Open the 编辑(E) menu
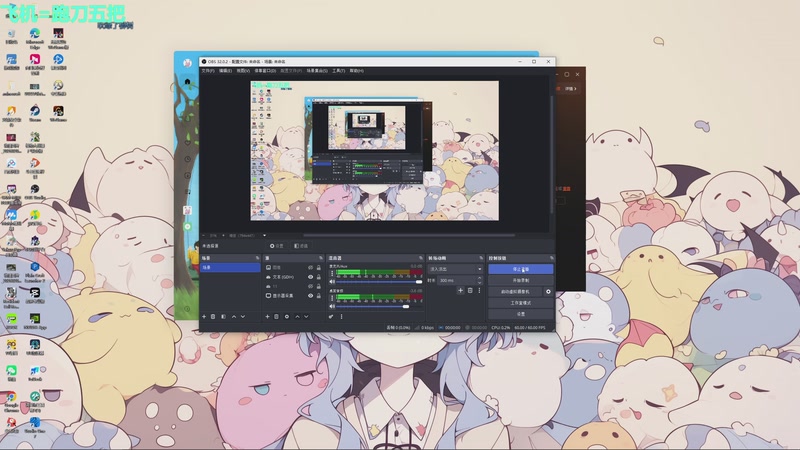Image resolution: width=800 pixels, height=450 pixels. pos(226,71)
